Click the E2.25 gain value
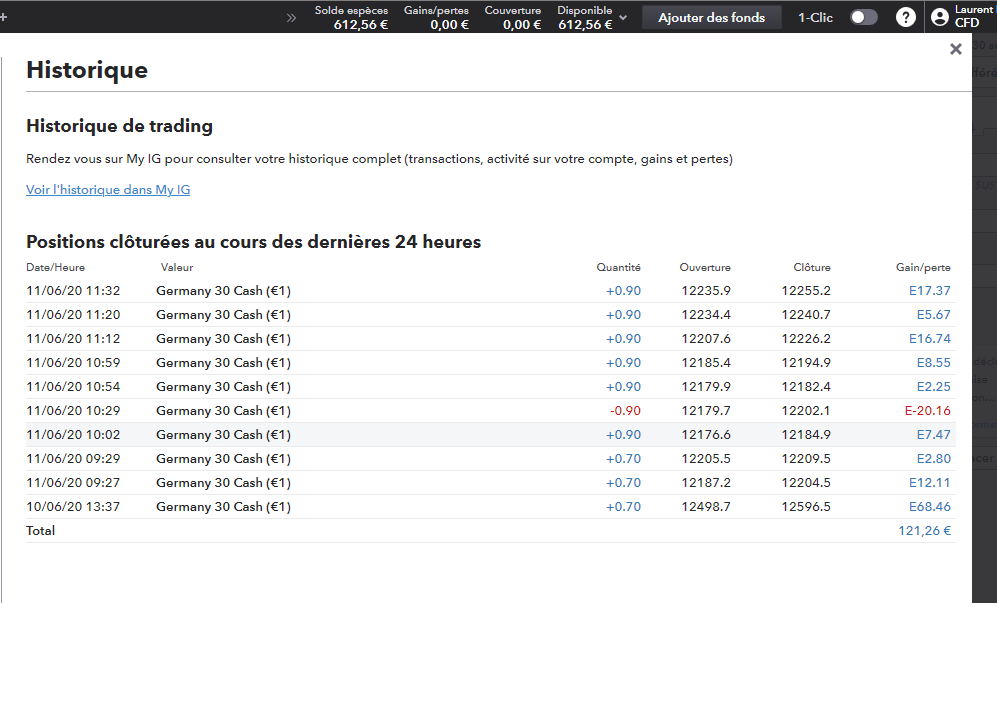The width and height of the screenshot is (997, 717). point(933,386)
